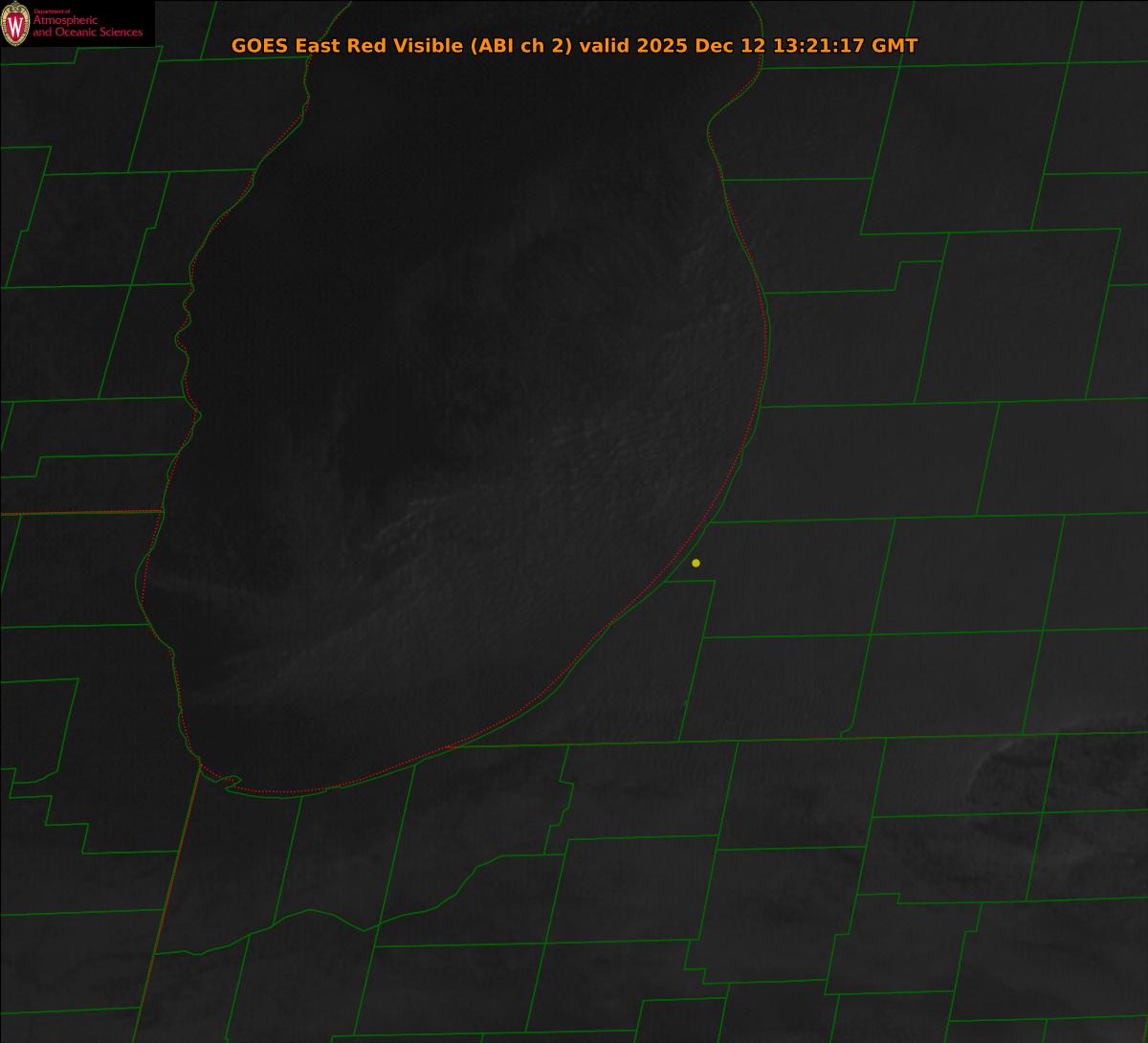This screenshot has height=1043, width=1148.
Task: Click the yellow dot location marker
Action: point(695,563)
